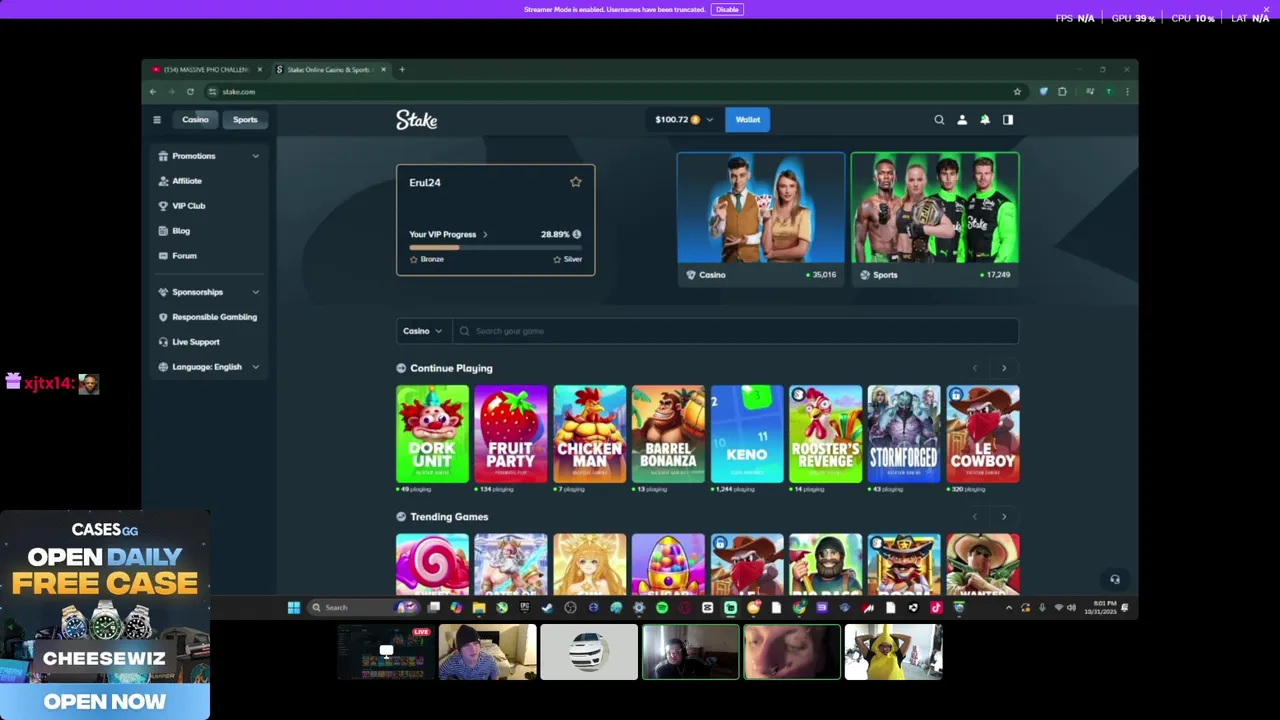Bookmark this page with the star
Image resolution: width=1280 pixels, height=720 pixels.
coord(1017,92)
